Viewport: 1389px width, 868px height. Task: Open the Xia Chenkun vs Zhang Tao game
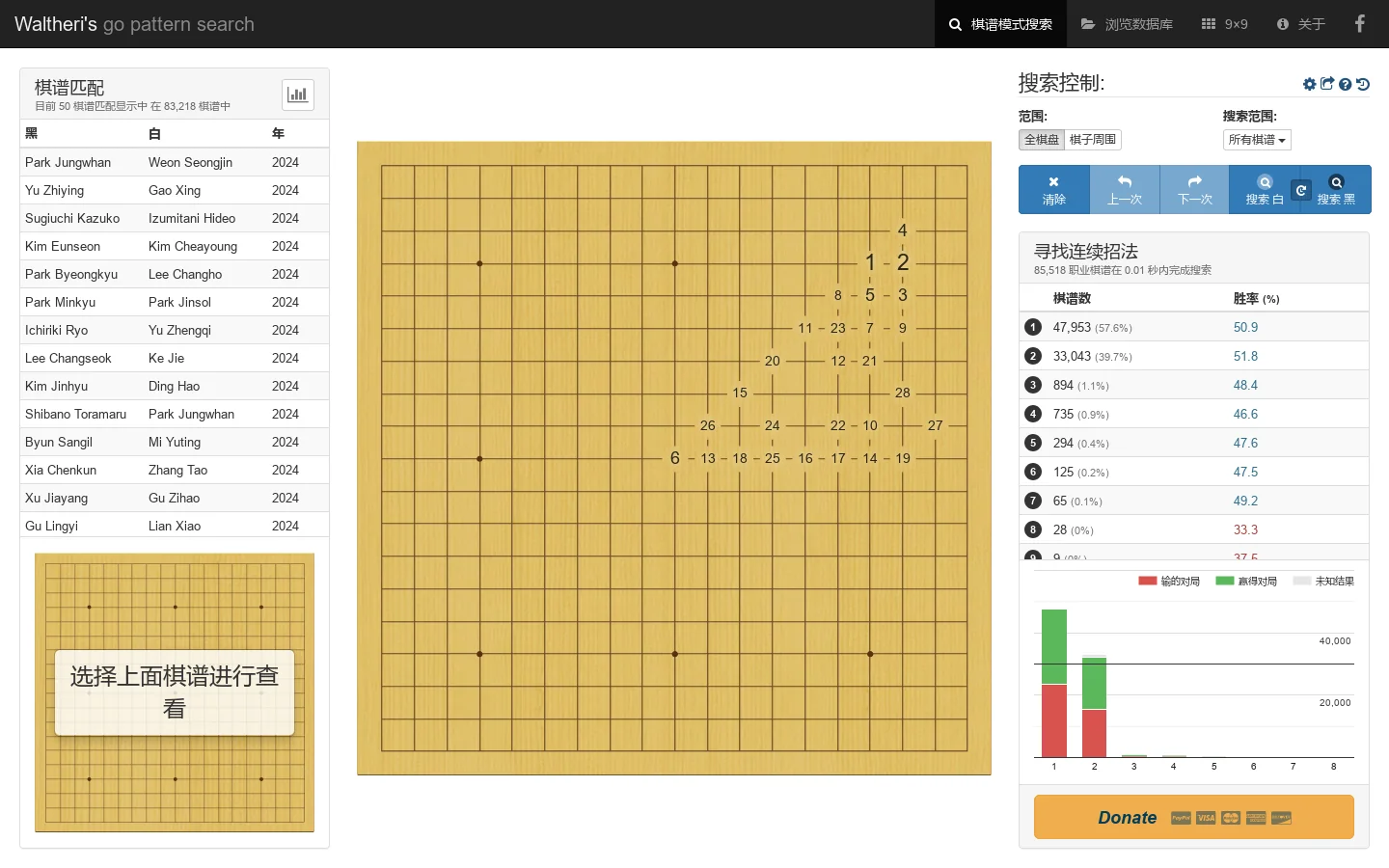pos(175,470)
